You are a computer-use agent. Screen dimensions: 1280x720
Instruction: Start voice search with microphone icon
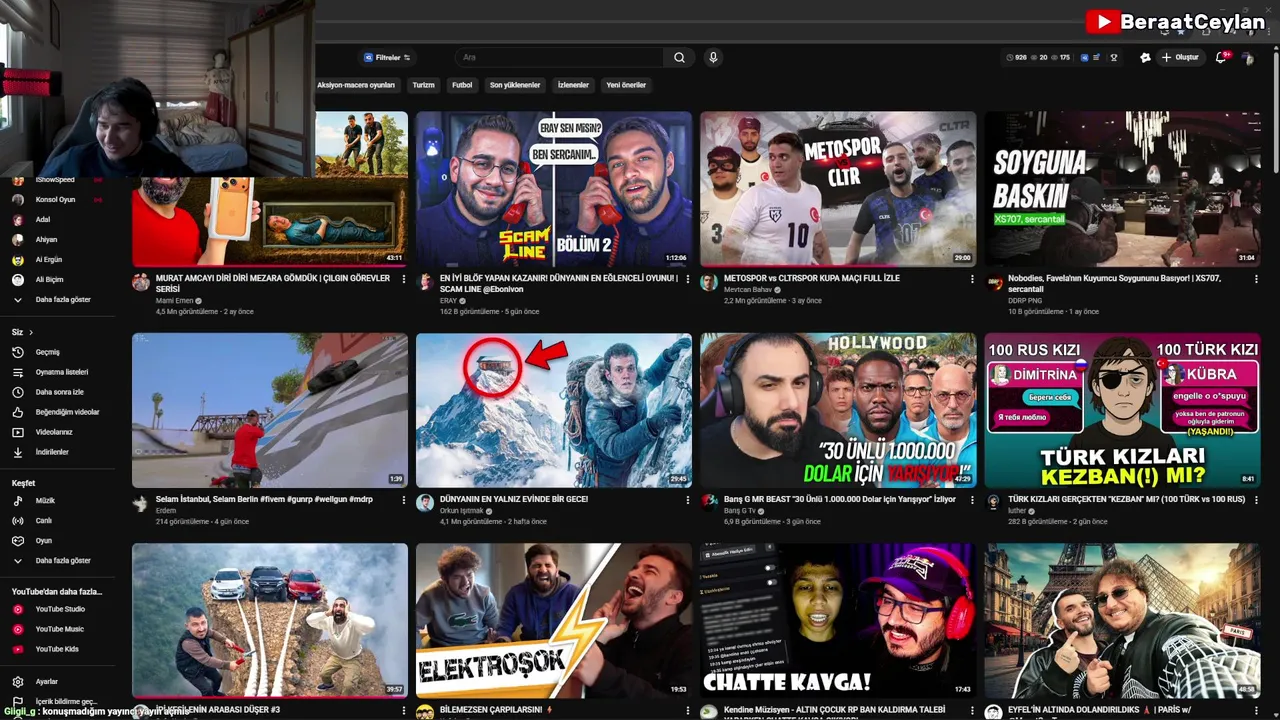coord(713,58)
